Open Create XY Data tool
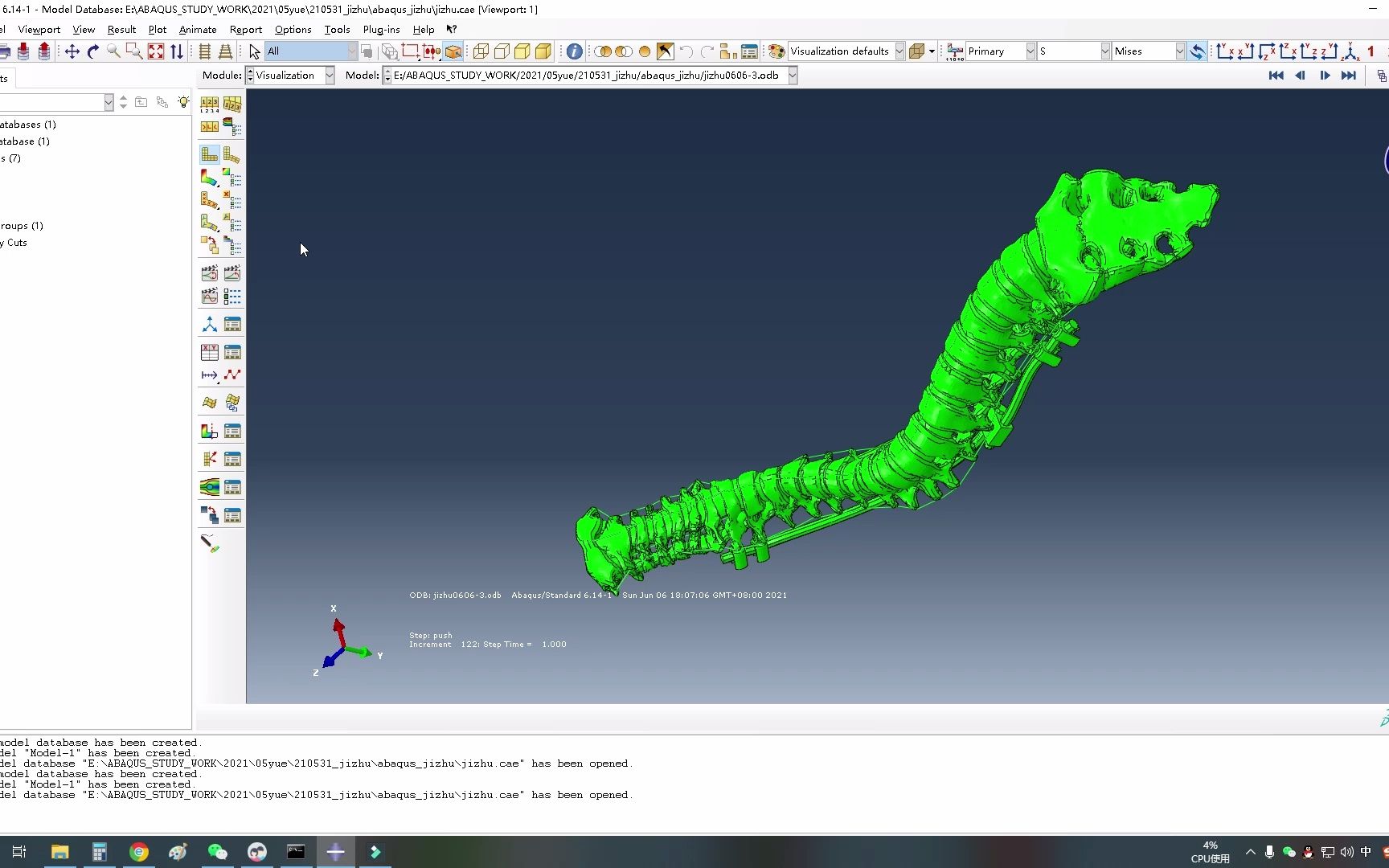The width and height of the screenshot is (1389, 868). 209,352
